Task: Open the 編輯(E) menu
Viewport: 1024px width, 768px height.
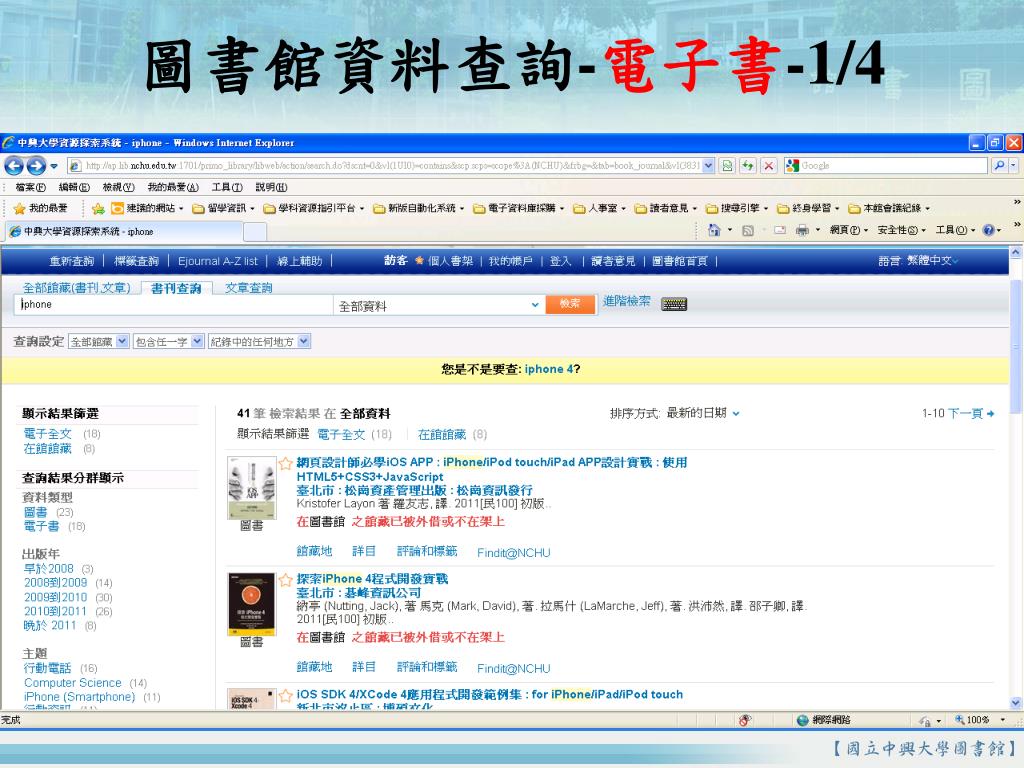Action: 74,187
